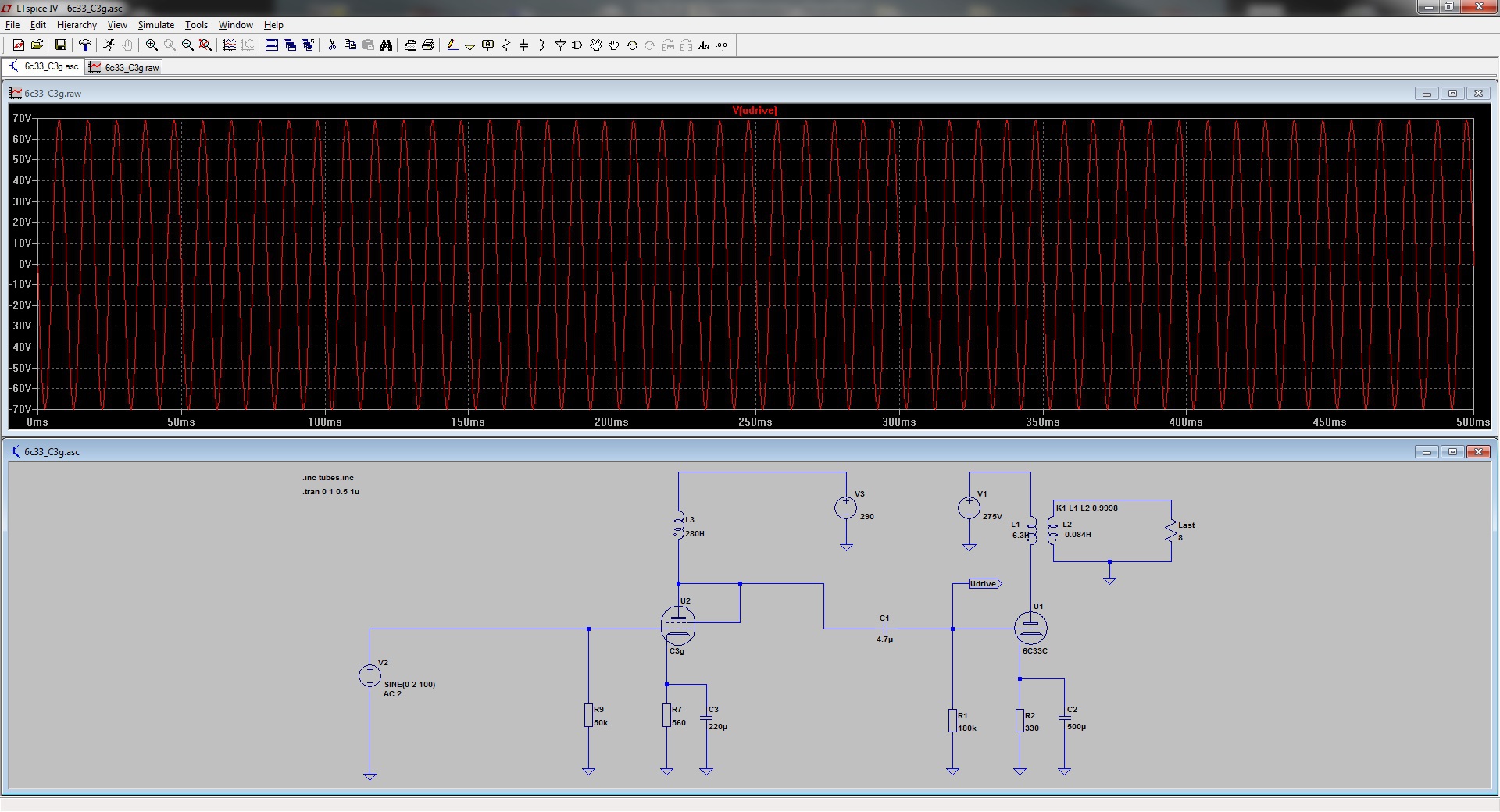Click the Cut scissors tool

pyautogui.click(x=332, y=45)
